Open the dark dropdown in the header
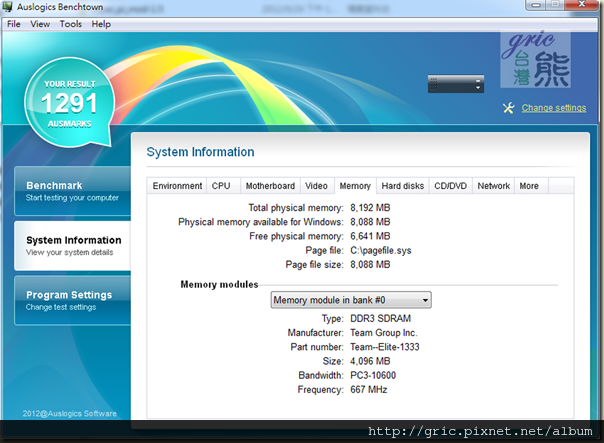Image resolution: width=604 pixels, height=443 pixels. [456, 84]
